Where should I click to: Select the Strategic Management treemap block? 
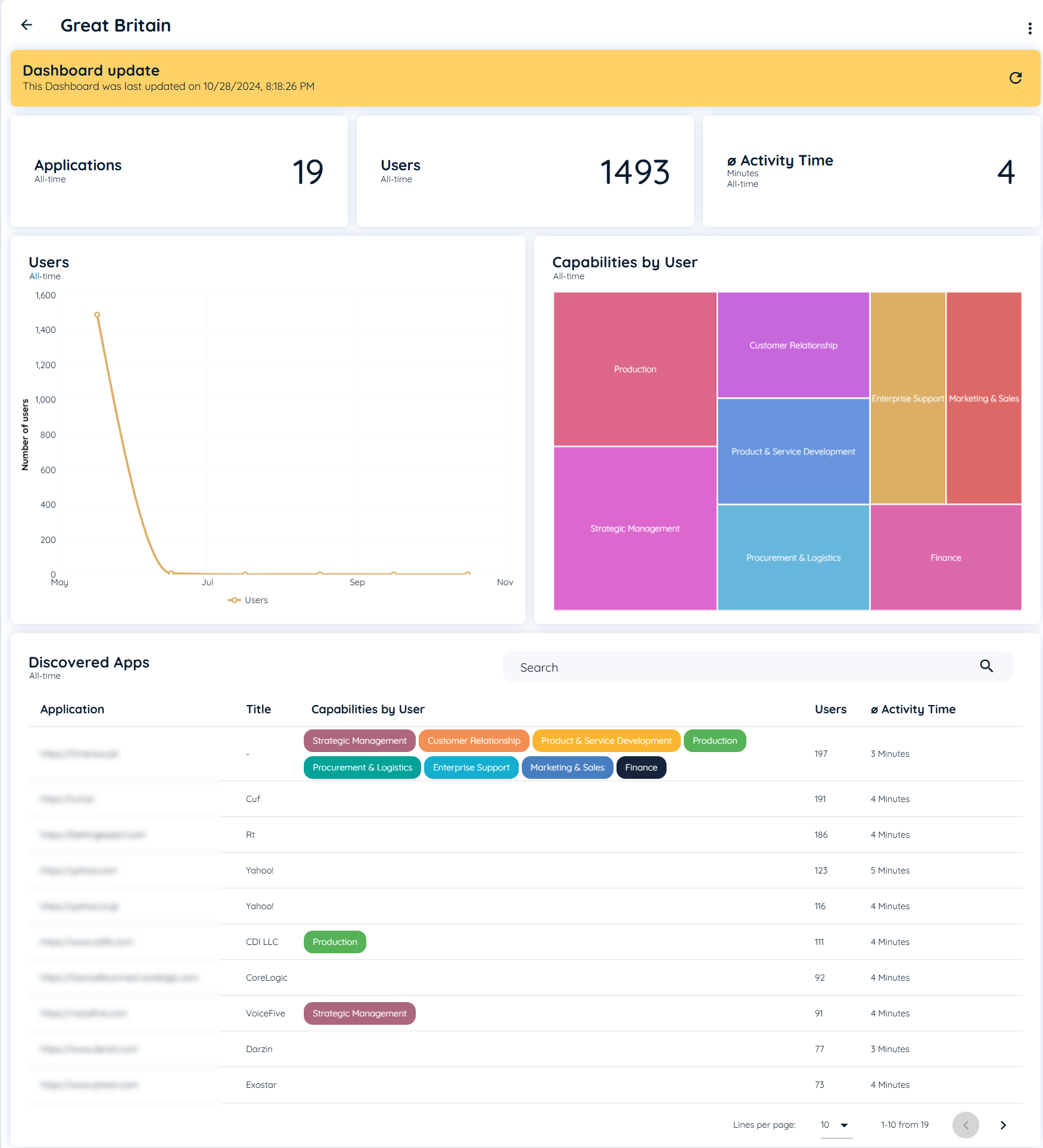pos(635,528)
